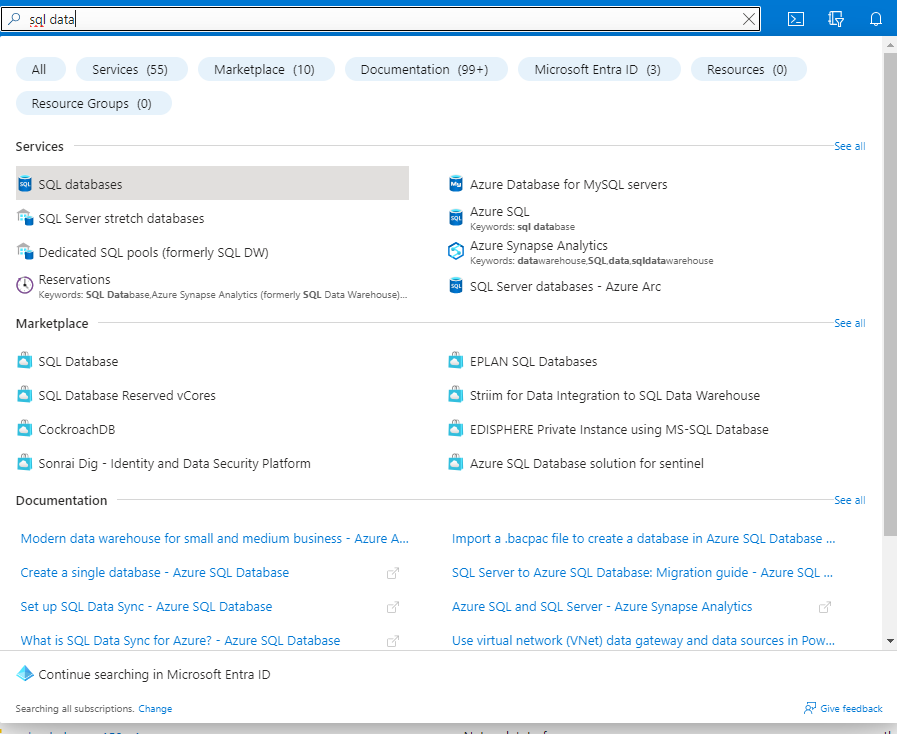The image size is (897, 734).
Task: Click Microsoft Entra ID diamond icon
Action: (x=25, y=673)
